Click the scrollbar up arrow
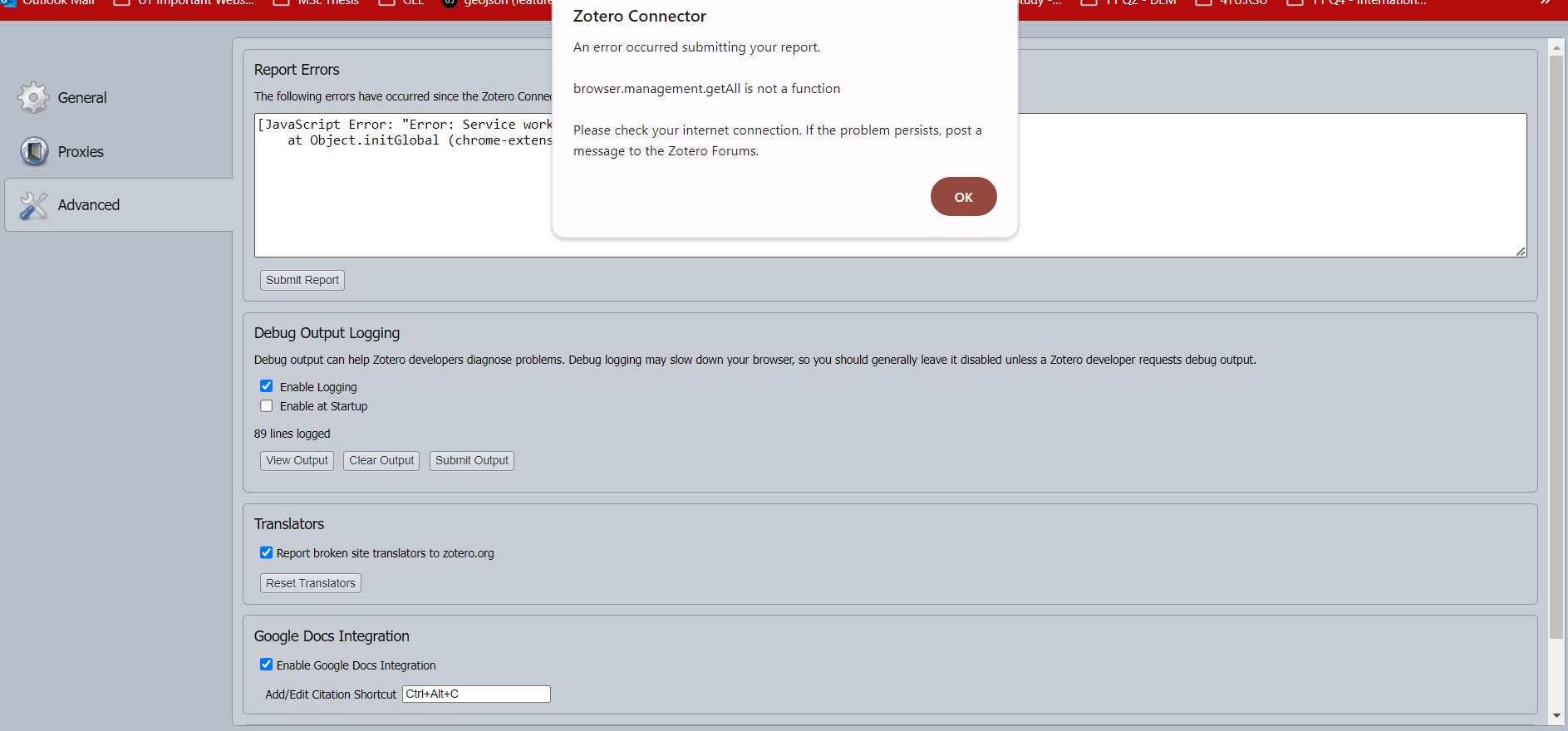Screen dimensions: 1568x731 click(x=1556, y=48)
